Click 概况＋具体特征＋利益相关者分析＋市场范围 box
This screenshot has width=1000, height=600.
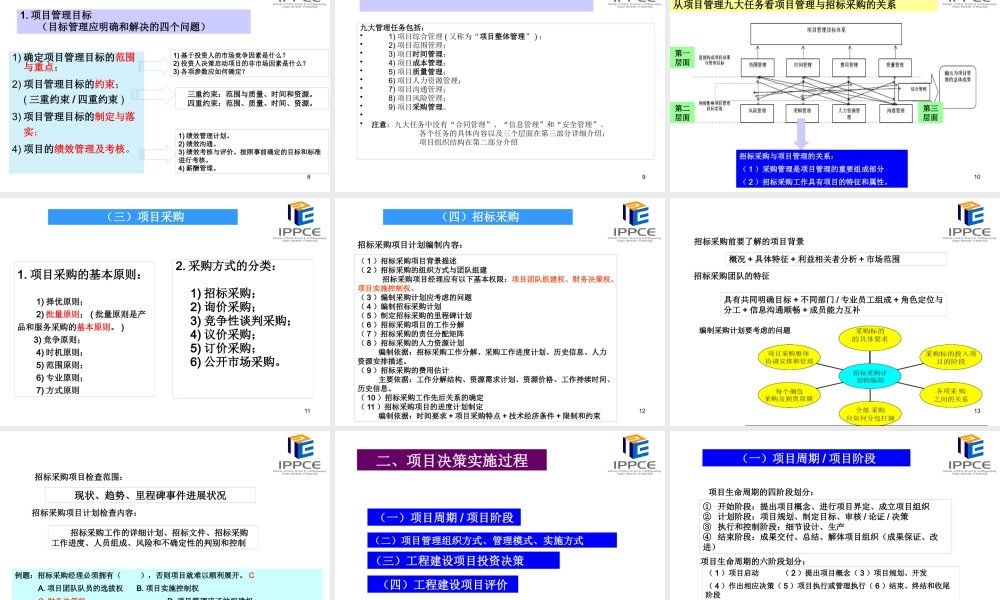pos(835,259)
